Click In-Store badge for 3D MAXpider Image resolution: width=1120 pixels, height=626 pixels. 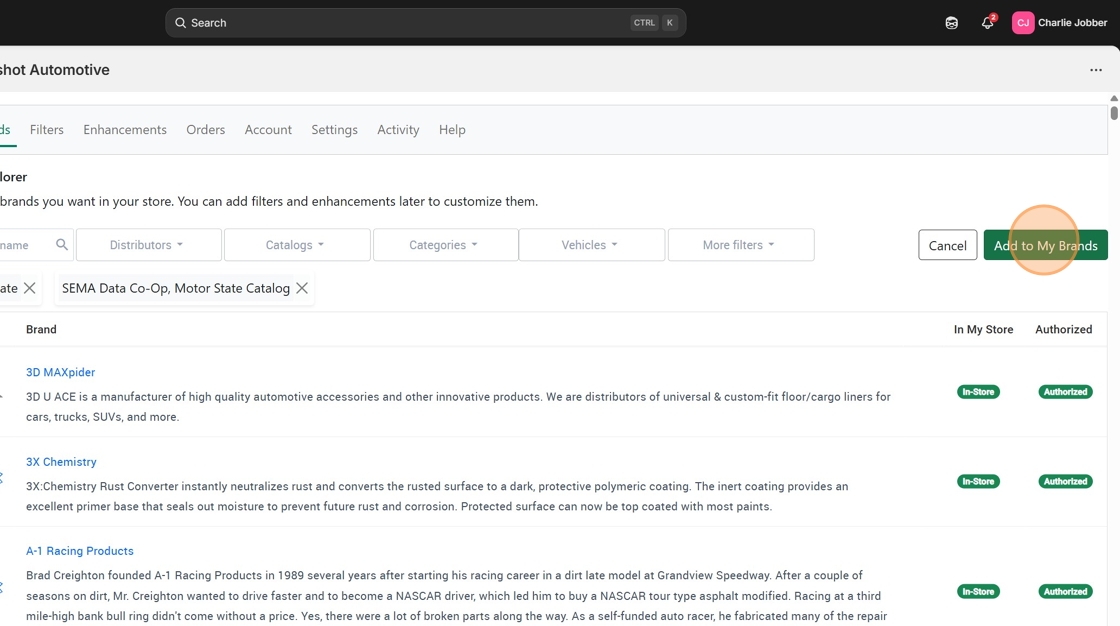[979, 392]
